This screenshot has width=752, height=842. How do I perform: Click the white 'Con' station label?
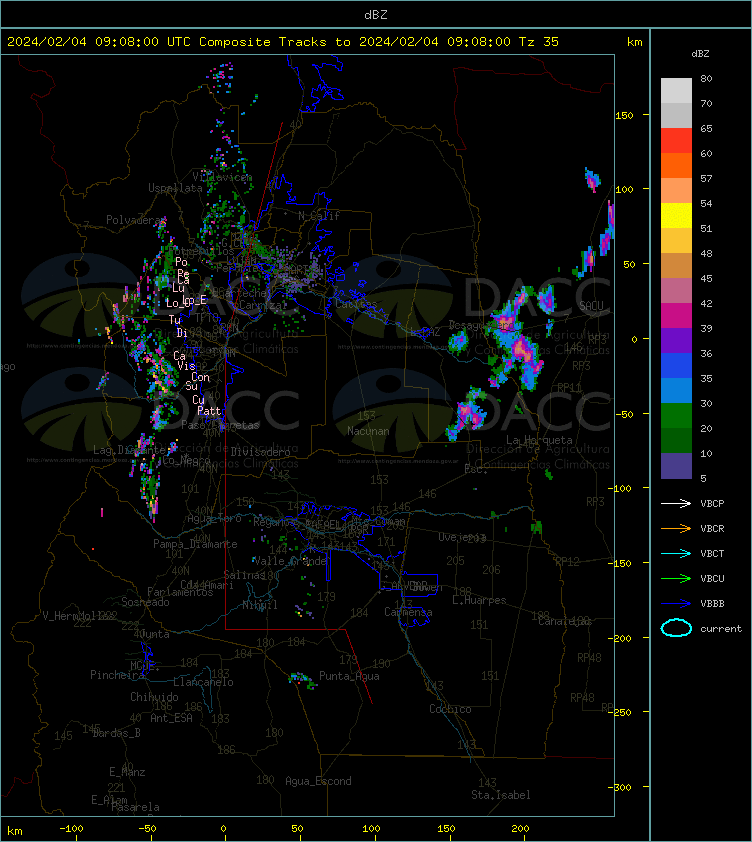(200, 377)
